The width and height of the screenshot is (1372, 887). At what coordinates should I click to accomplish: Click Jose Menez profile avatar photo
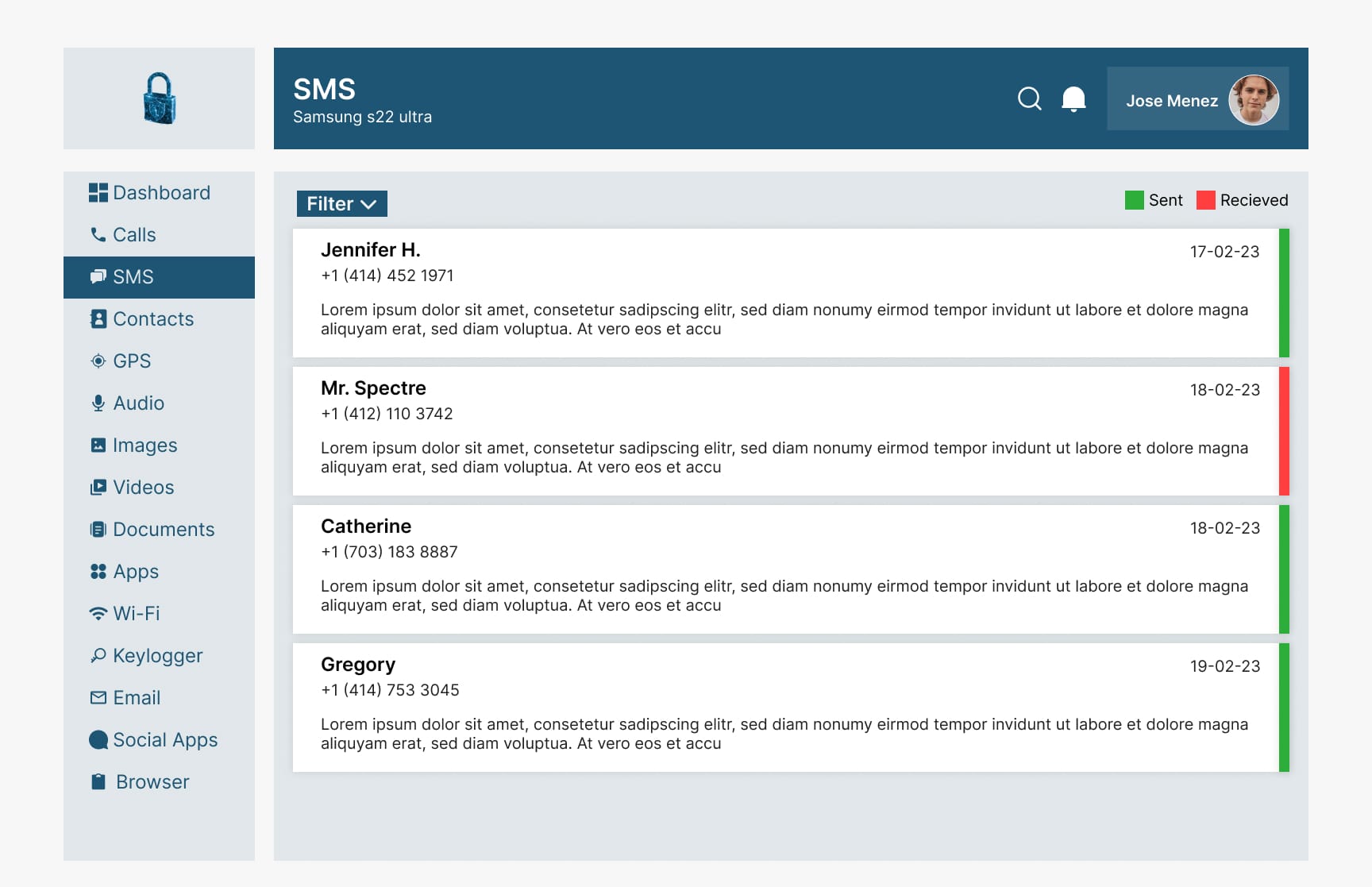tap(1254, 100)
